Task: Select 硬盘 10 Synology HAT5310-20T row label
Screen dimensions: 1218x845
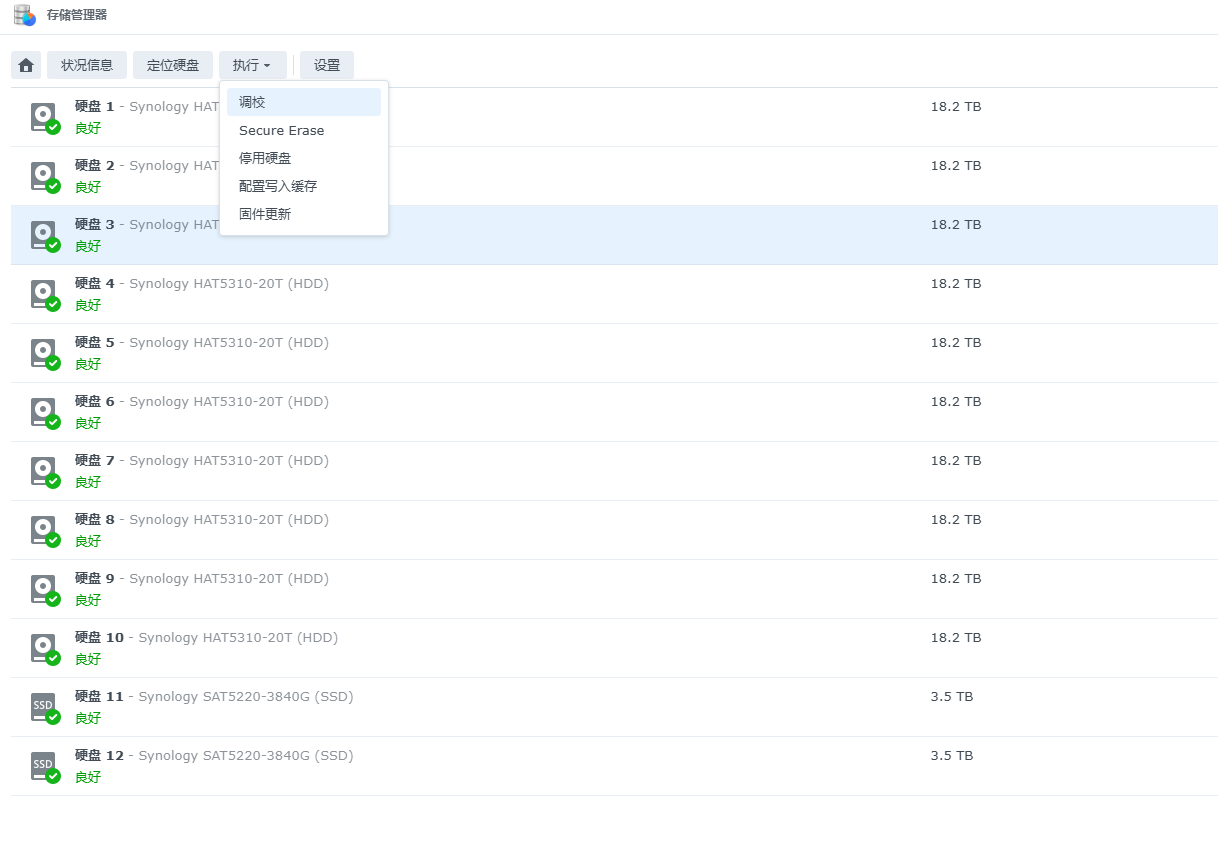Action: click(206, 638)
